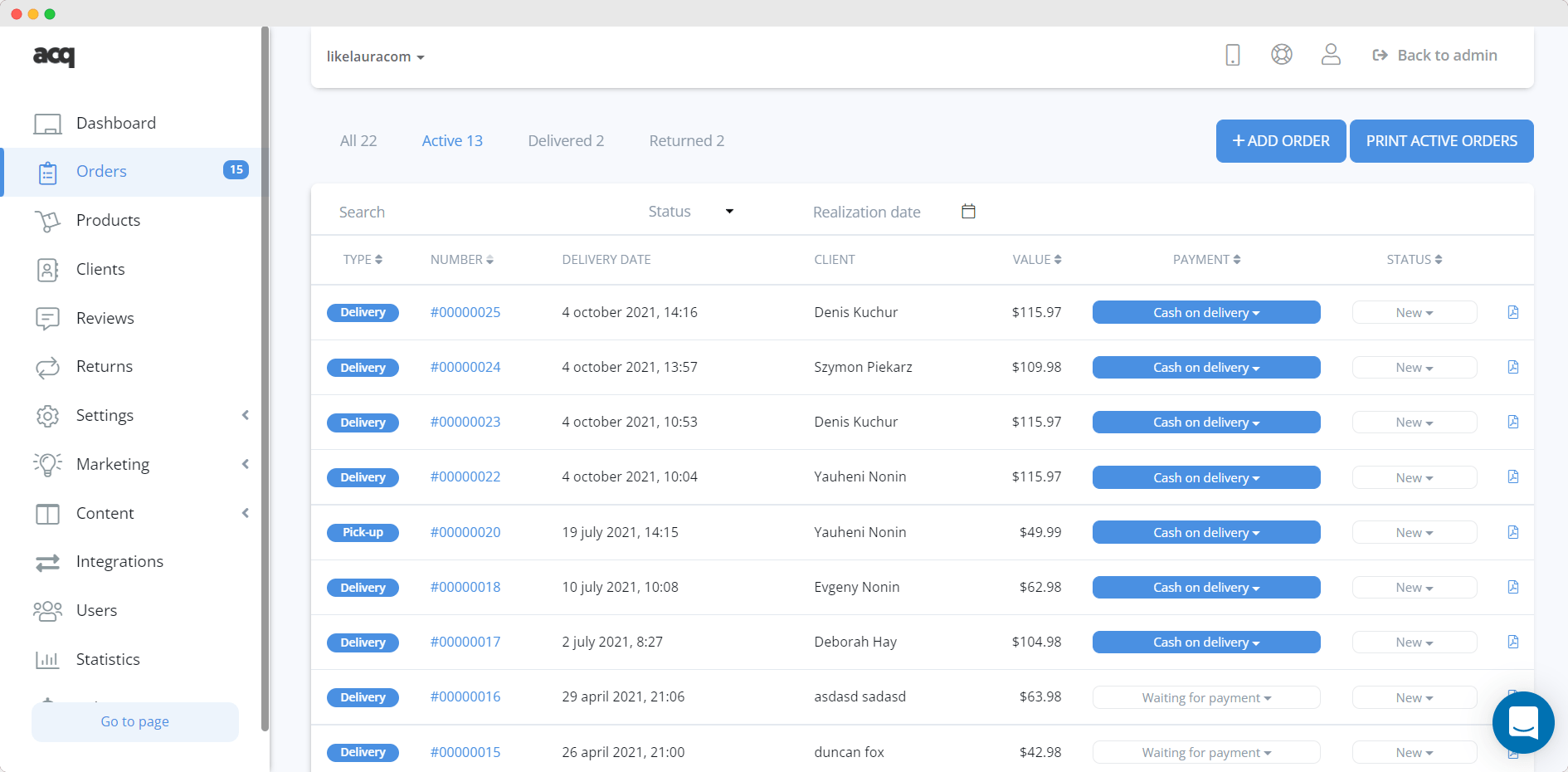Switch to the All 22 tab
The height and width of the screenshot is (772, 1568).
[x=358, y=141]
